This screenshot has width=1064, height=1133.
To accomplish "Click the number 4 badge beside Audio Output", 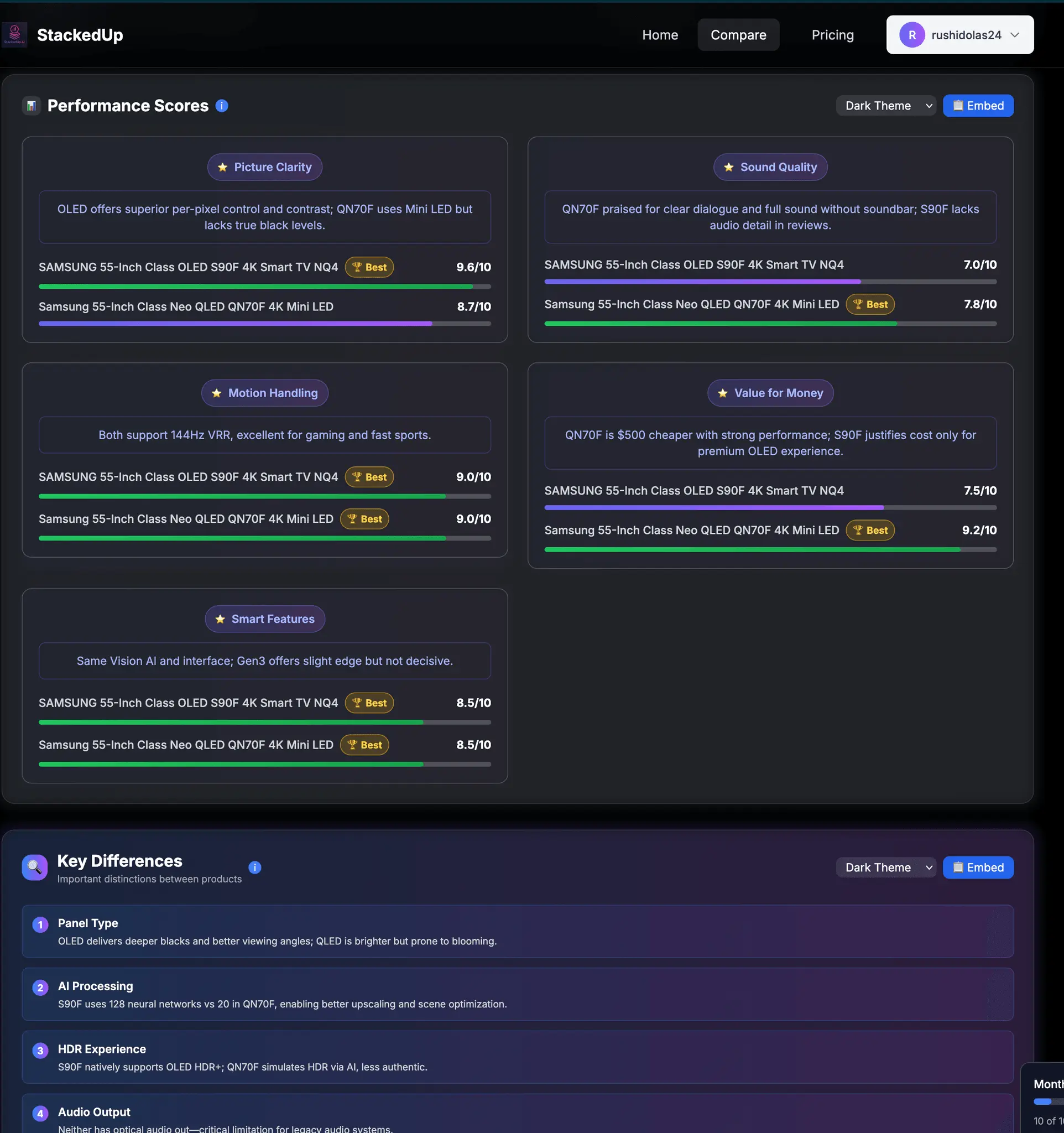I will pos(40,1113).
